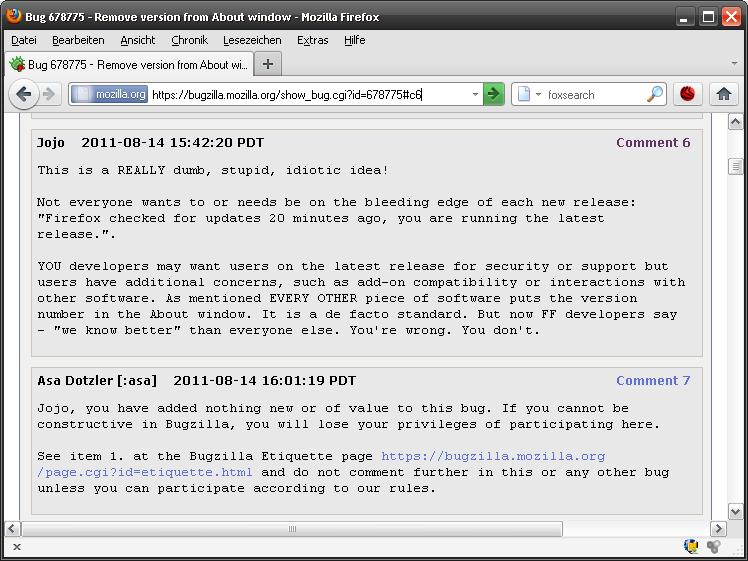Screen dimensions: 748x561
Task: Open the Extras menu
Action: coord(312,40)
